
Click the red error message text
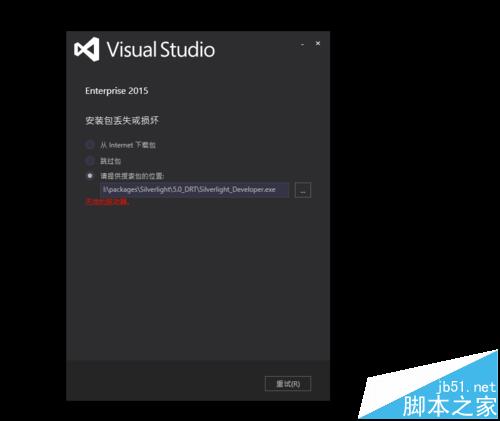pos(107,201)
